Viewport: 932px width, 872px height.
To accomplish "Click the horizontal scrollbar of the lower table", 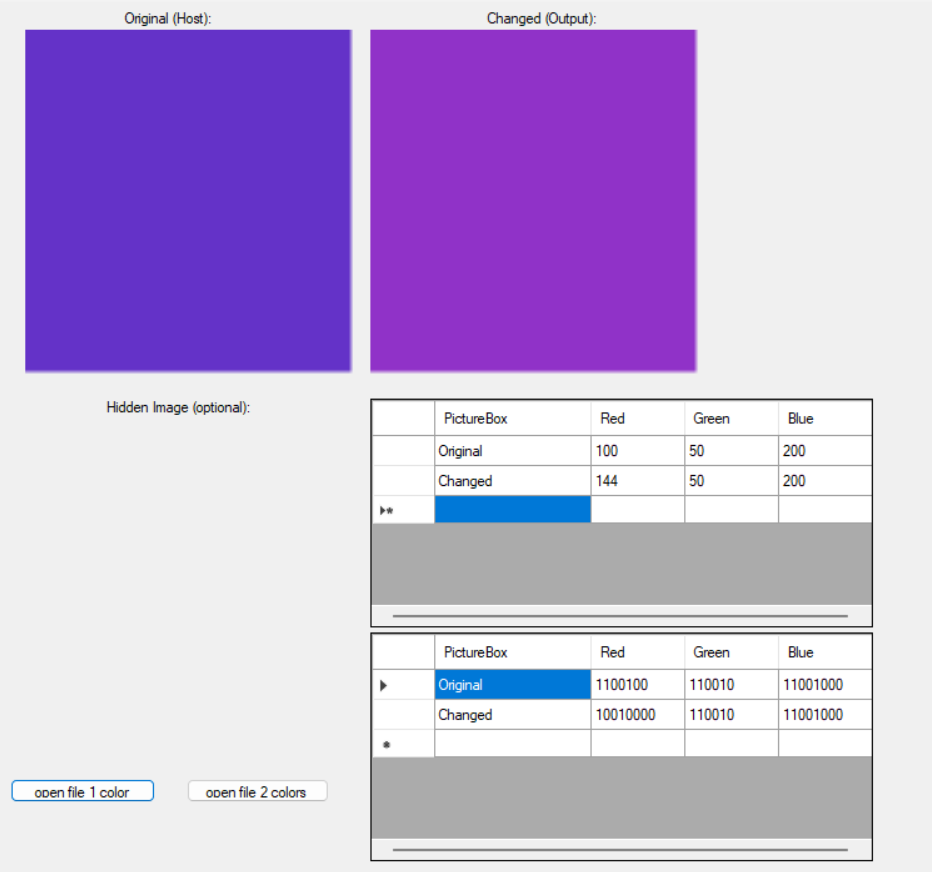I will (x=620, y=849).
